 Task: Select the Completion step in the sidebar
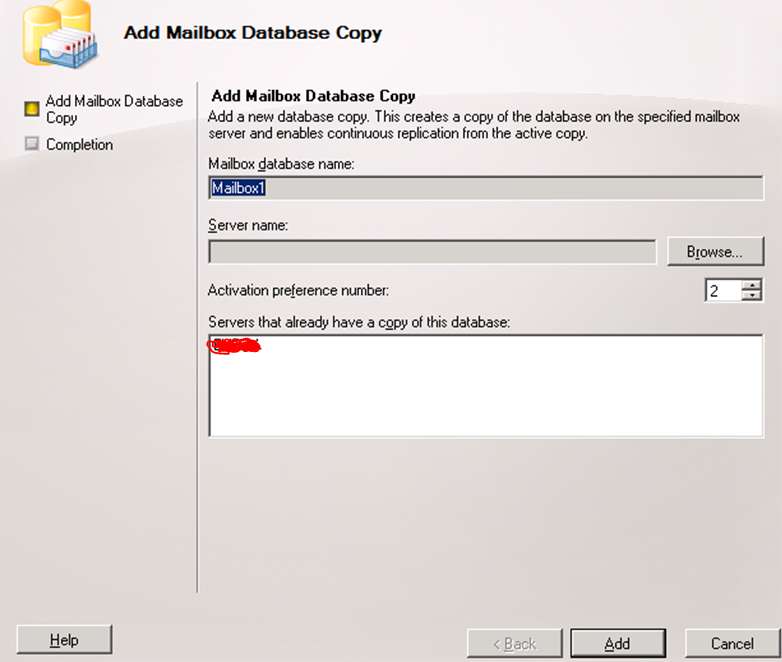(79, 145)
